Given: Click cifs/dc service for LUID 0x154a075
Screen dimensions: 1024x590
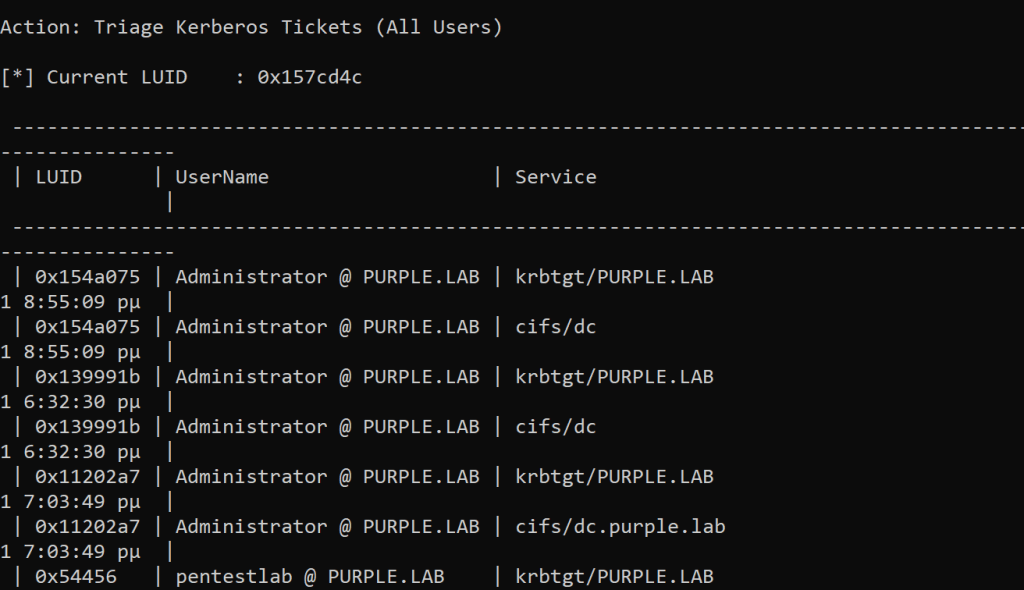Looking at the screenshot, I should 555,327.
